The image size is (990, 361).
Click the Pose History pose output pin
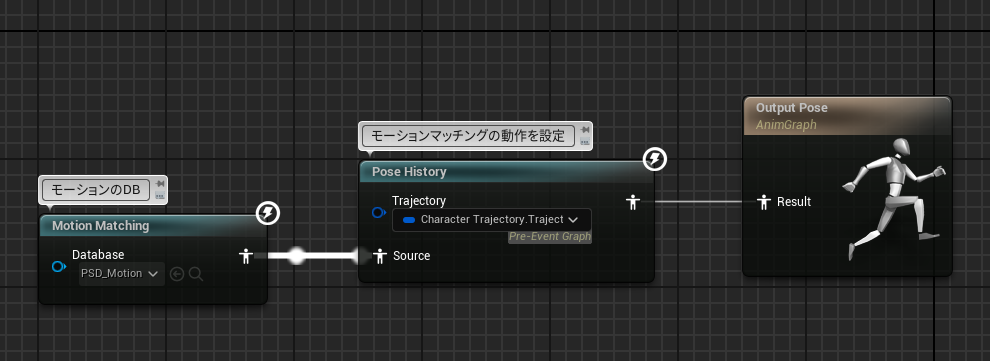[633, 202]
